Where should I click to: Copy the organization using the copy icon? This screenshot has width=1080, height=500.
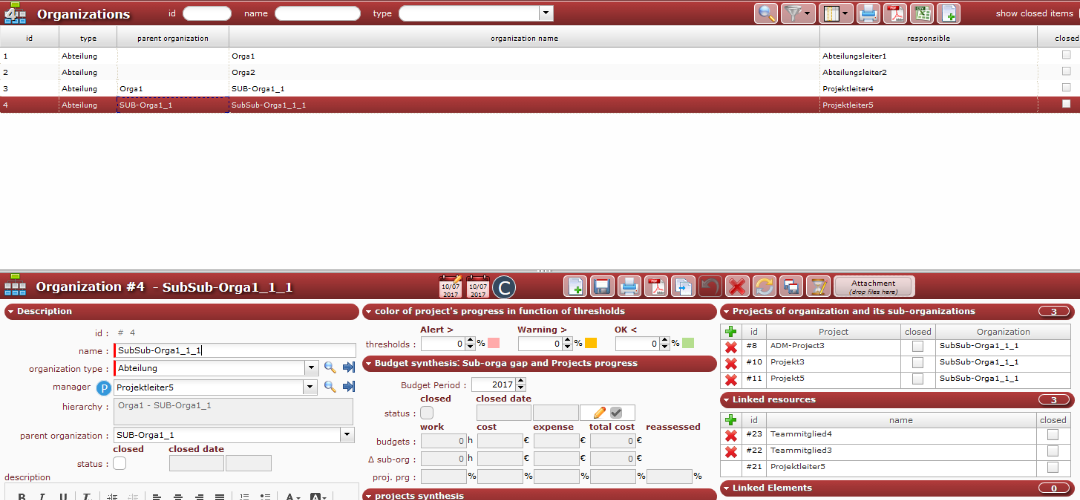(x=683, y=287)
